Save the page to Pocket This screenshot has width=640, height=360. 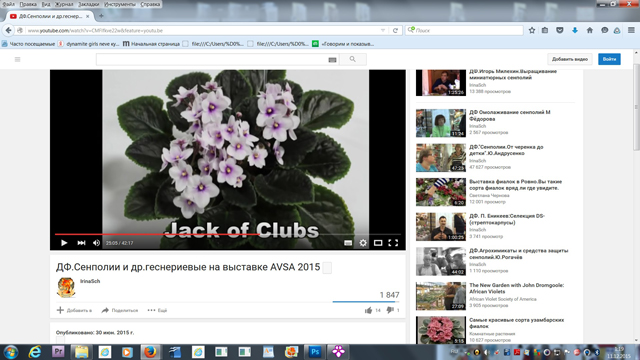[x=560, y=30]
